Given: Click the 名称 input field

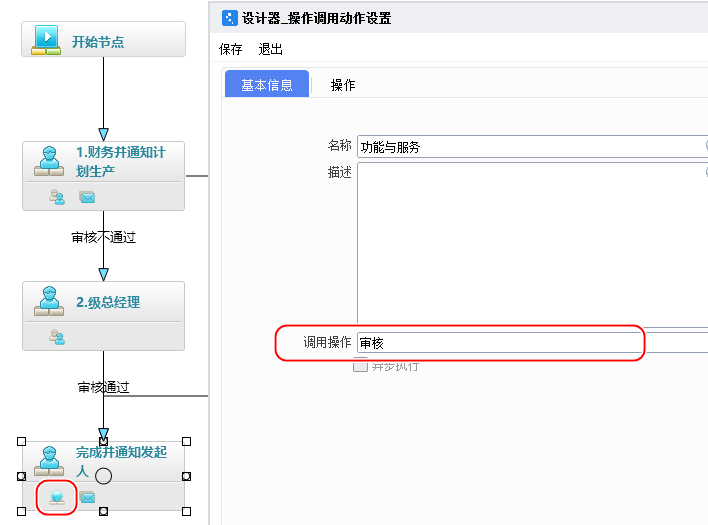Looking at the screenshot, I should [x=530, y=147].
